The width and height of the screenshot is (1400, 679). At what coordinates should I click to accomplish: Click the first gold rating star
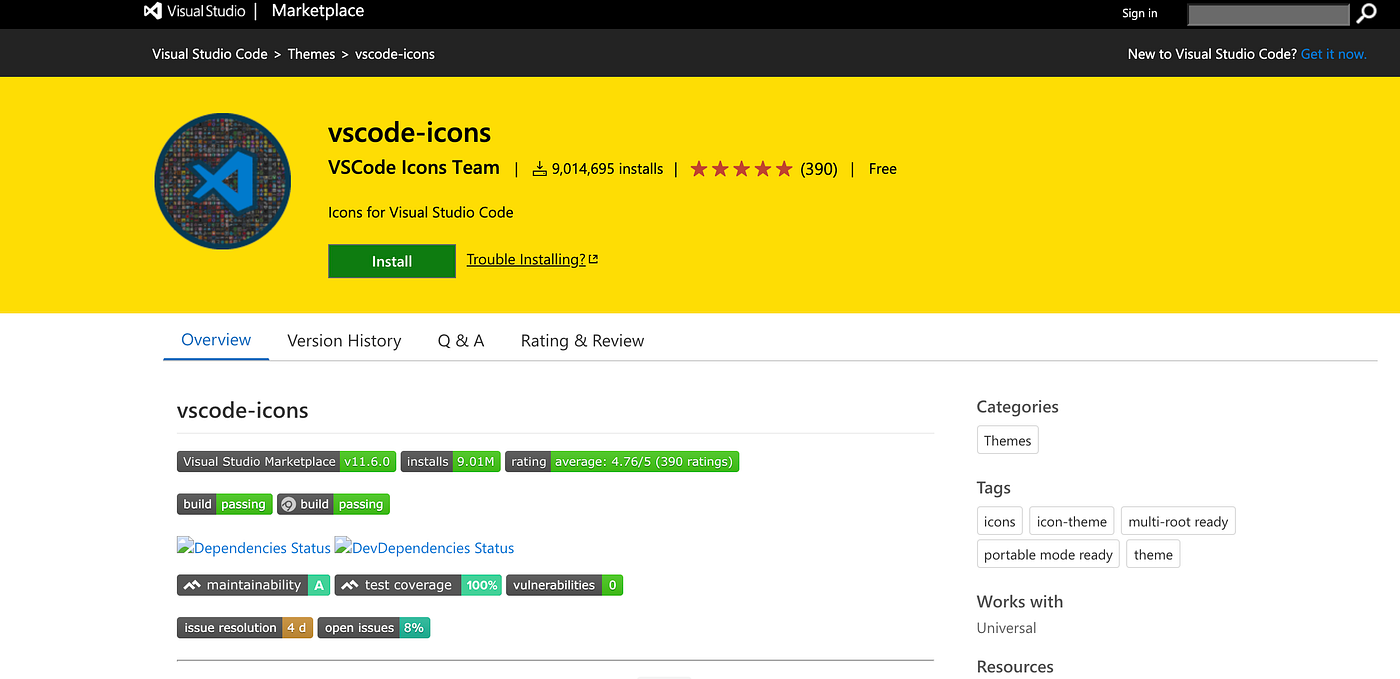[699, 169]
